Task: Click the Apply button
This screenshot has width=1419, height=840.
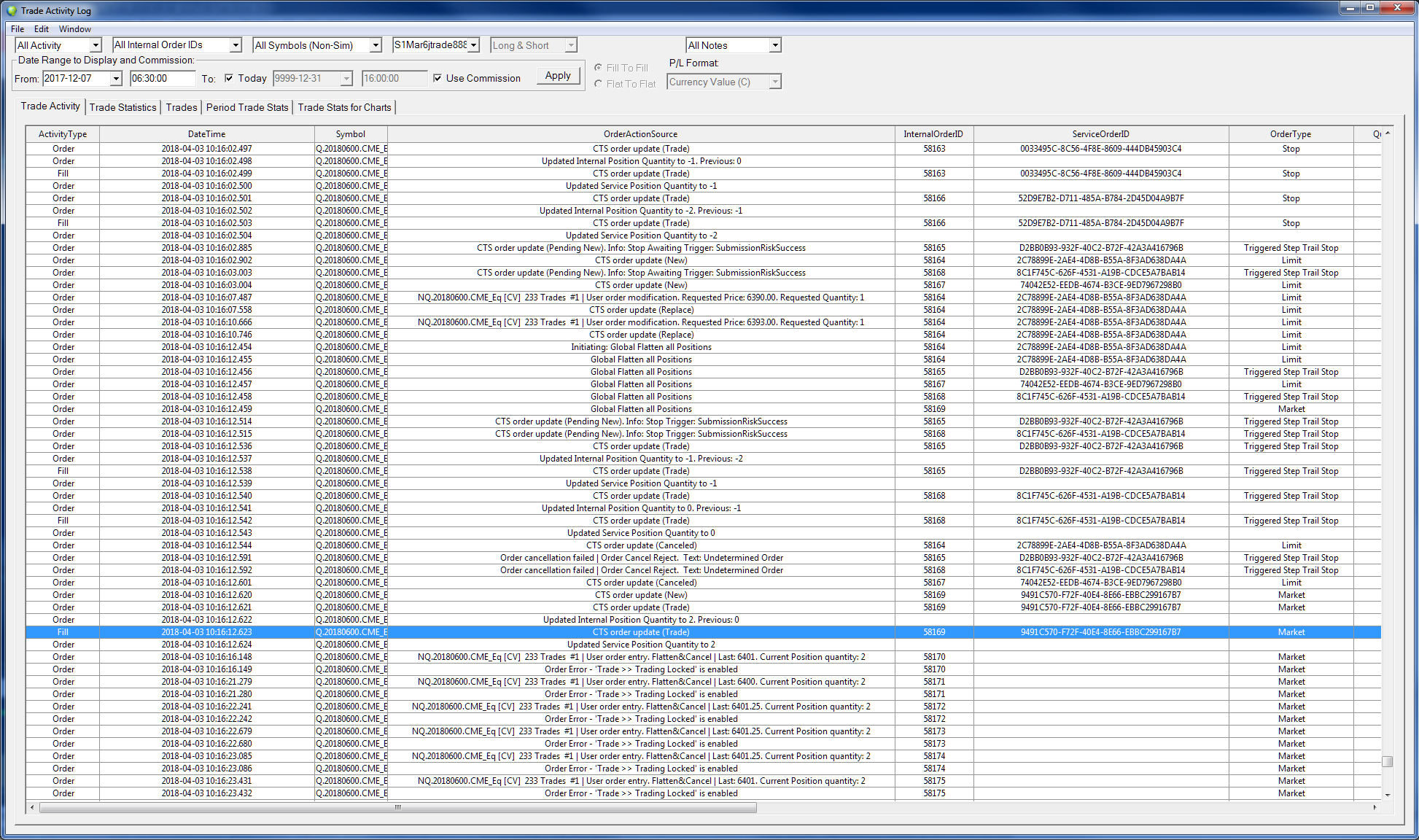Action: click(558, 76)
